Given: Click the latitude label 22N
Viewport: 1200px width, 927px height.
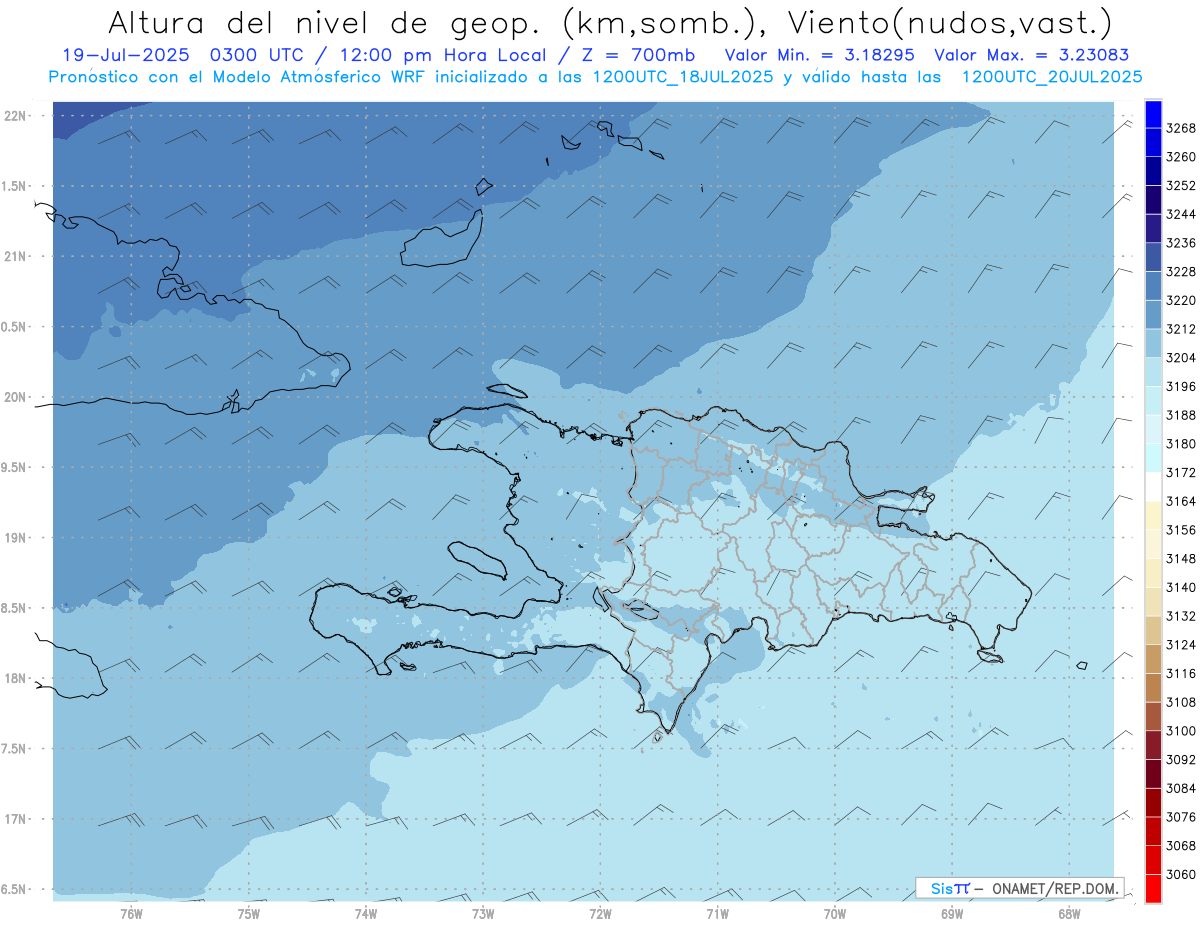Looking at the screenshot, I should tap(16, 115).
